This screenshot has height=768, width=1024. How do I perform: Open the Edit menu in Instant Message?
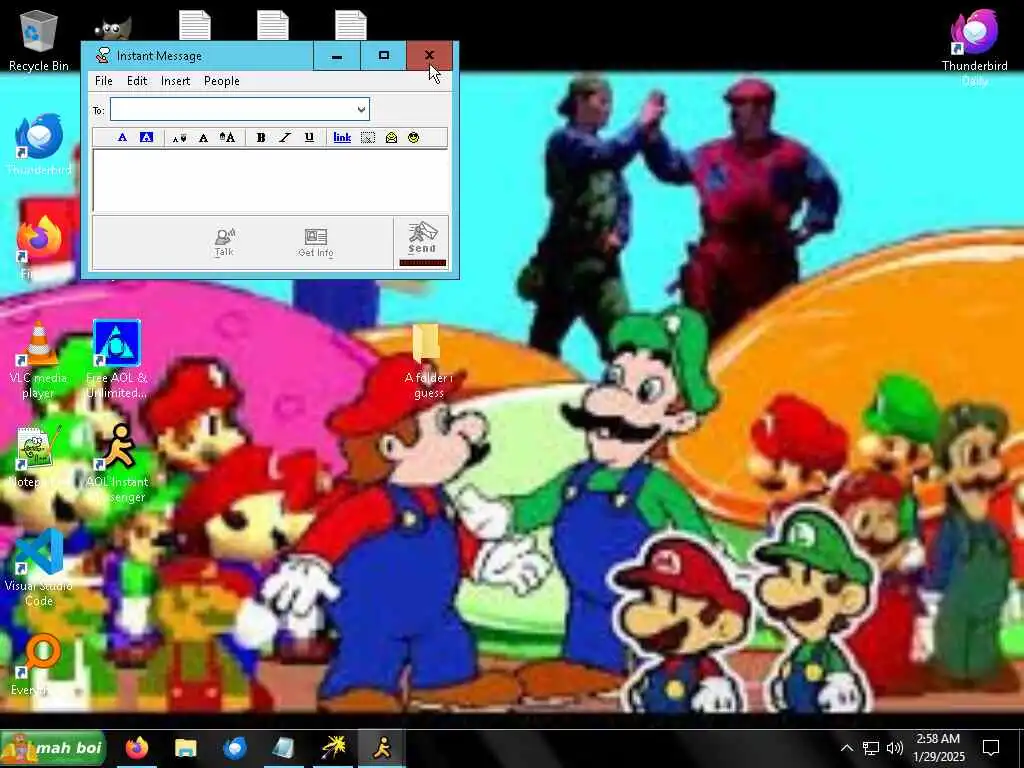tap(136, 81)
